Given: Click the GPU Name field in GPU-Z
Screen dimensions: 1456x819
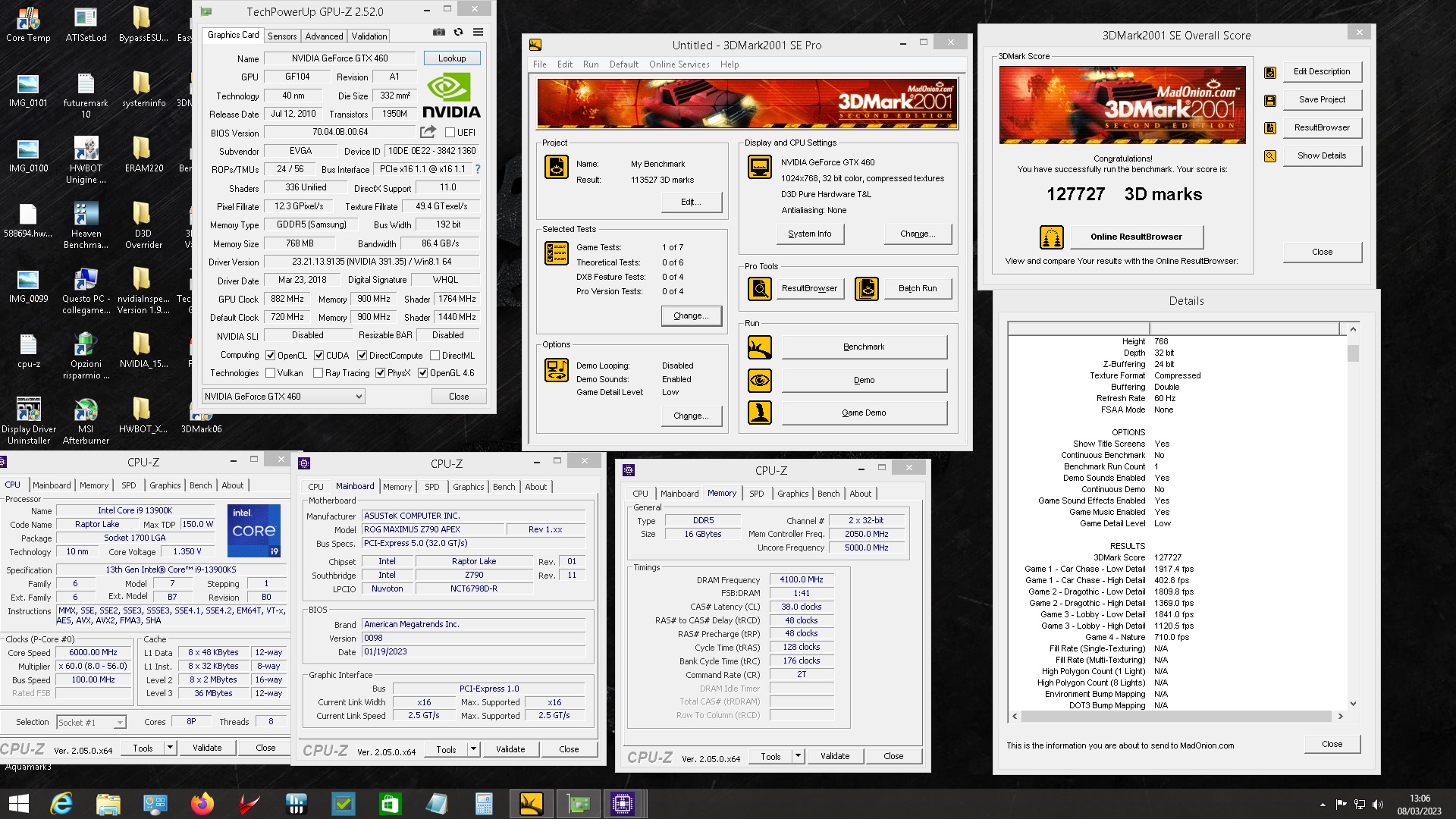Looking at the screenshot, I should (339, 58).
